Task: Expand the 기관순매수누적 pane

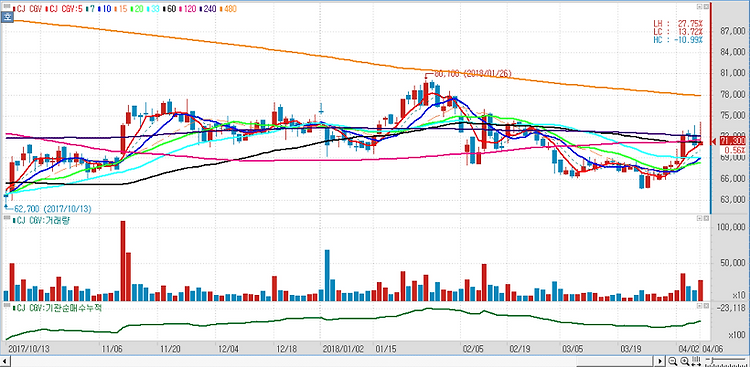Action: click(699, 305)
